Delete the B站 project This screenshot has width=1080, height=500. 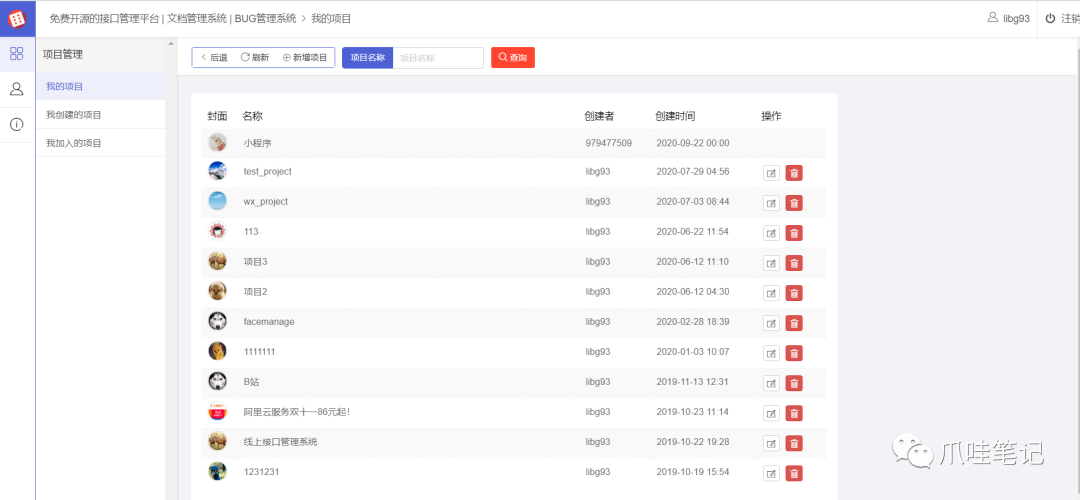794,383
